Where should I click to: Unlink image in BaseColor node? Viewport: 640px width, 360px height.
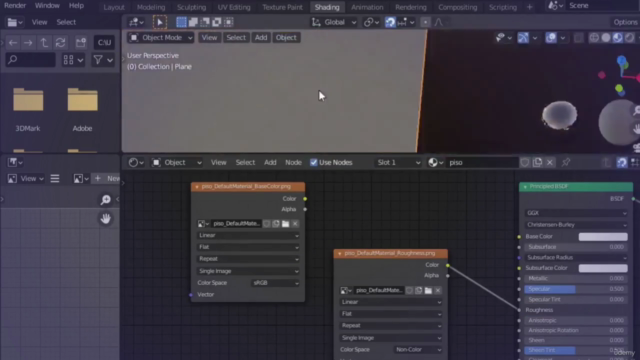[295, 224]
